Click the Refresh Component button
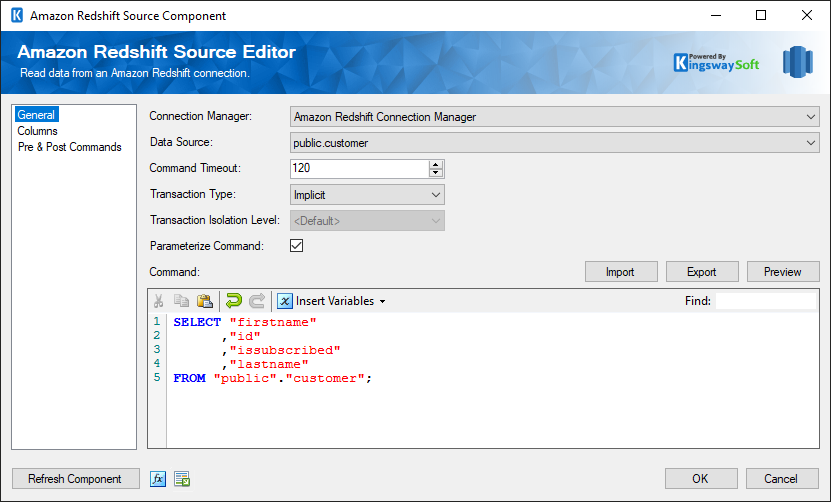Screen dimensions: 831x502 pos(76,479)
